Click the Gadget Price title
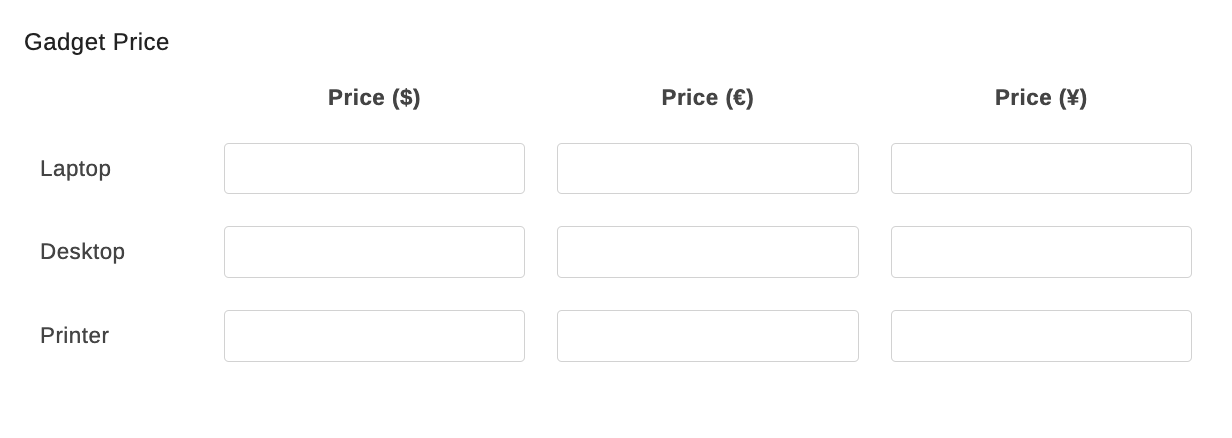1232x438 pixels. click(x=97, y=42)
